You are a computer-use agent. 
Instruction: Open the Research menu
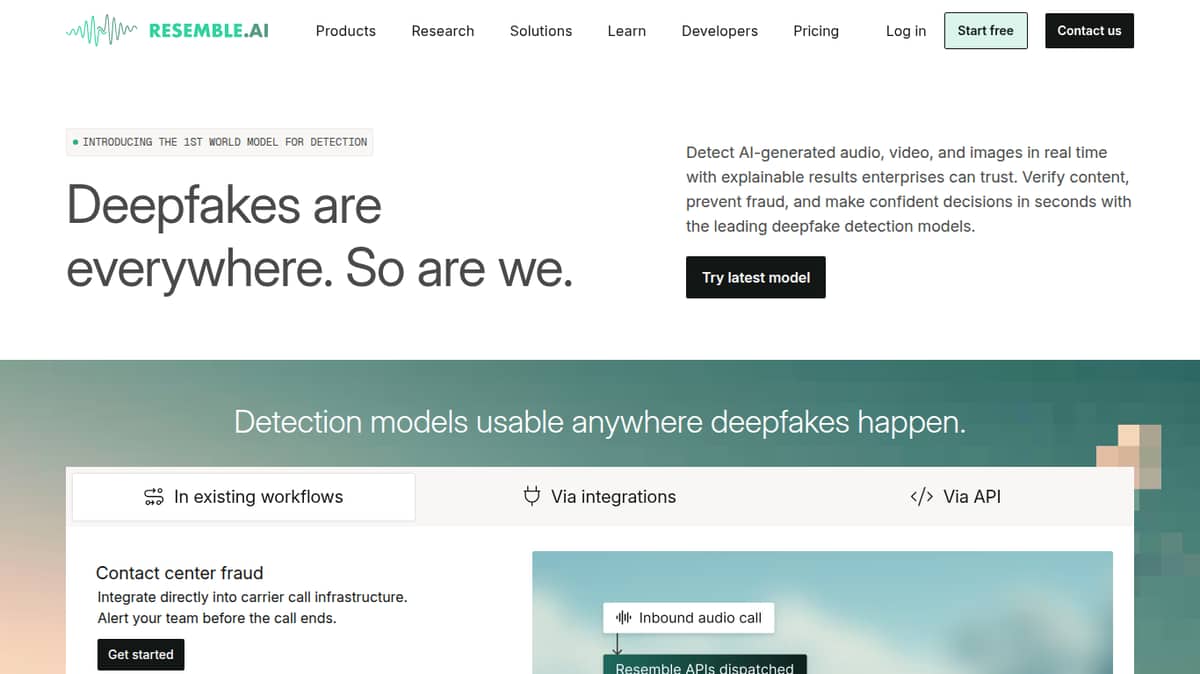(x=443, y=31)
